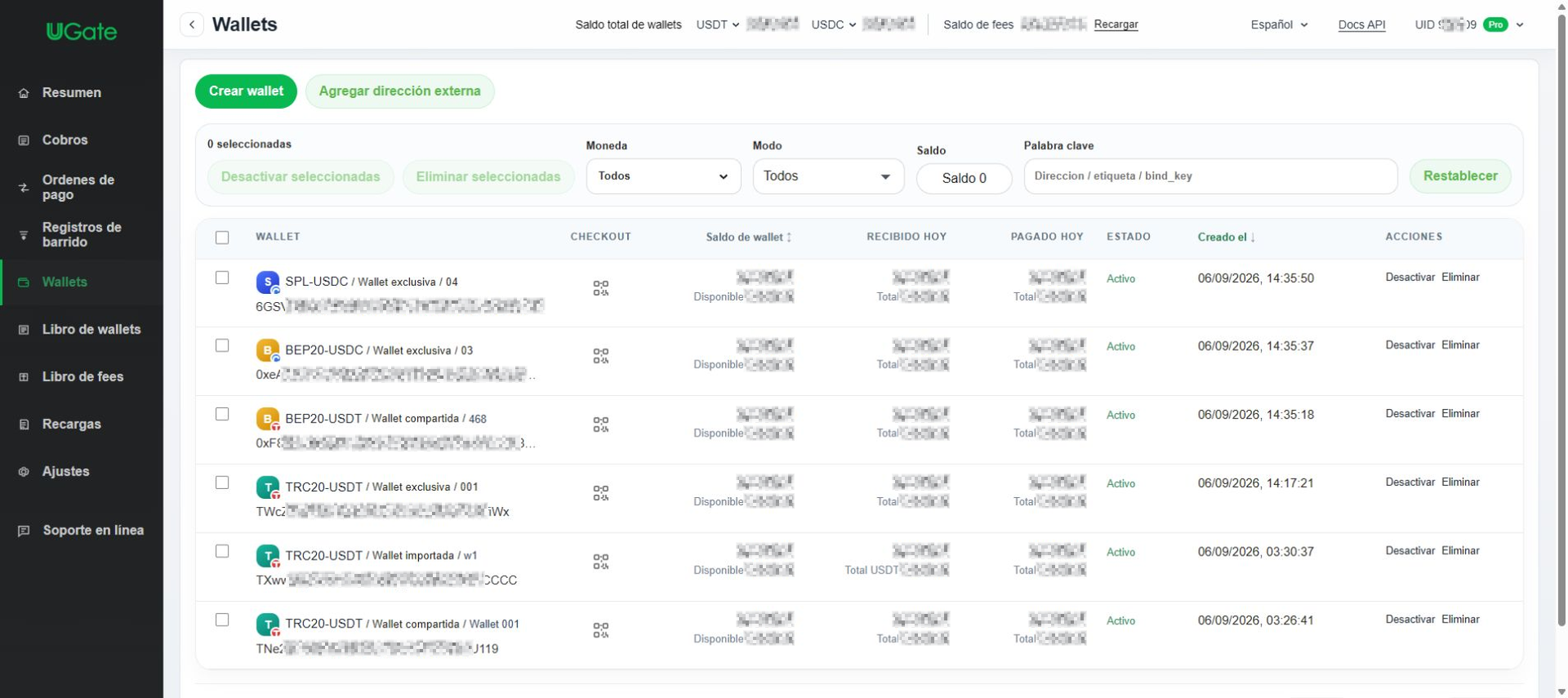Select the SPL-USDC wallet row checkbox
The width and height of the screenshot is (1568, 698).
coord(222,278)
